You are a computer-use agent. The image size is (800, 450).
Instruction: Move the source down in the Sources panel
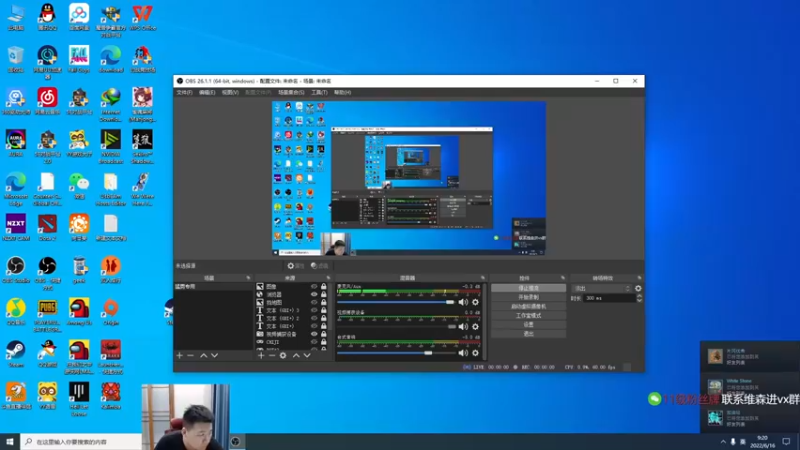click(307, 355)
